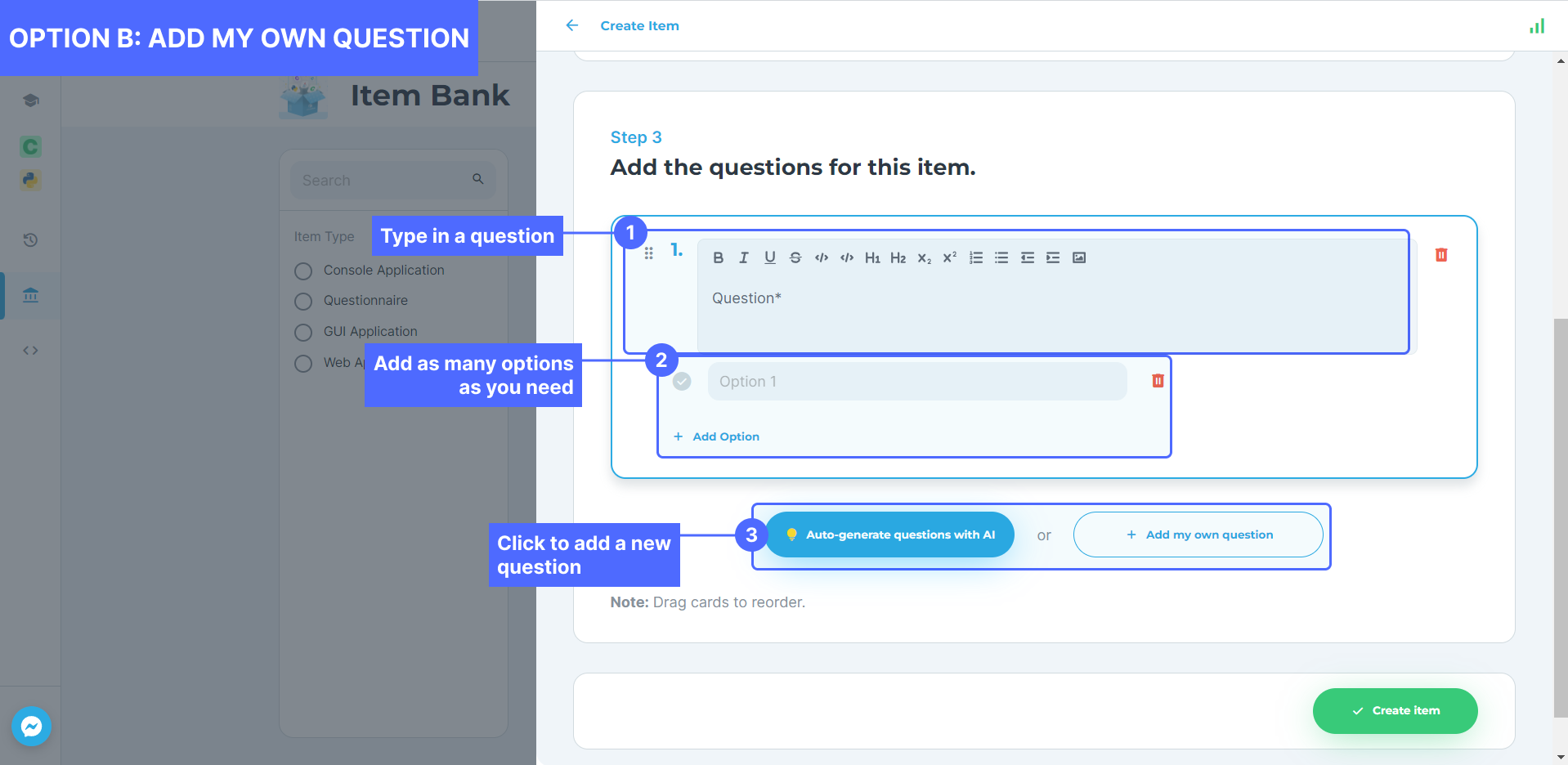Viewport: 1568px width, 765px height.
Task: Type in the Option 1 field
Action: [x=916, y=382]
